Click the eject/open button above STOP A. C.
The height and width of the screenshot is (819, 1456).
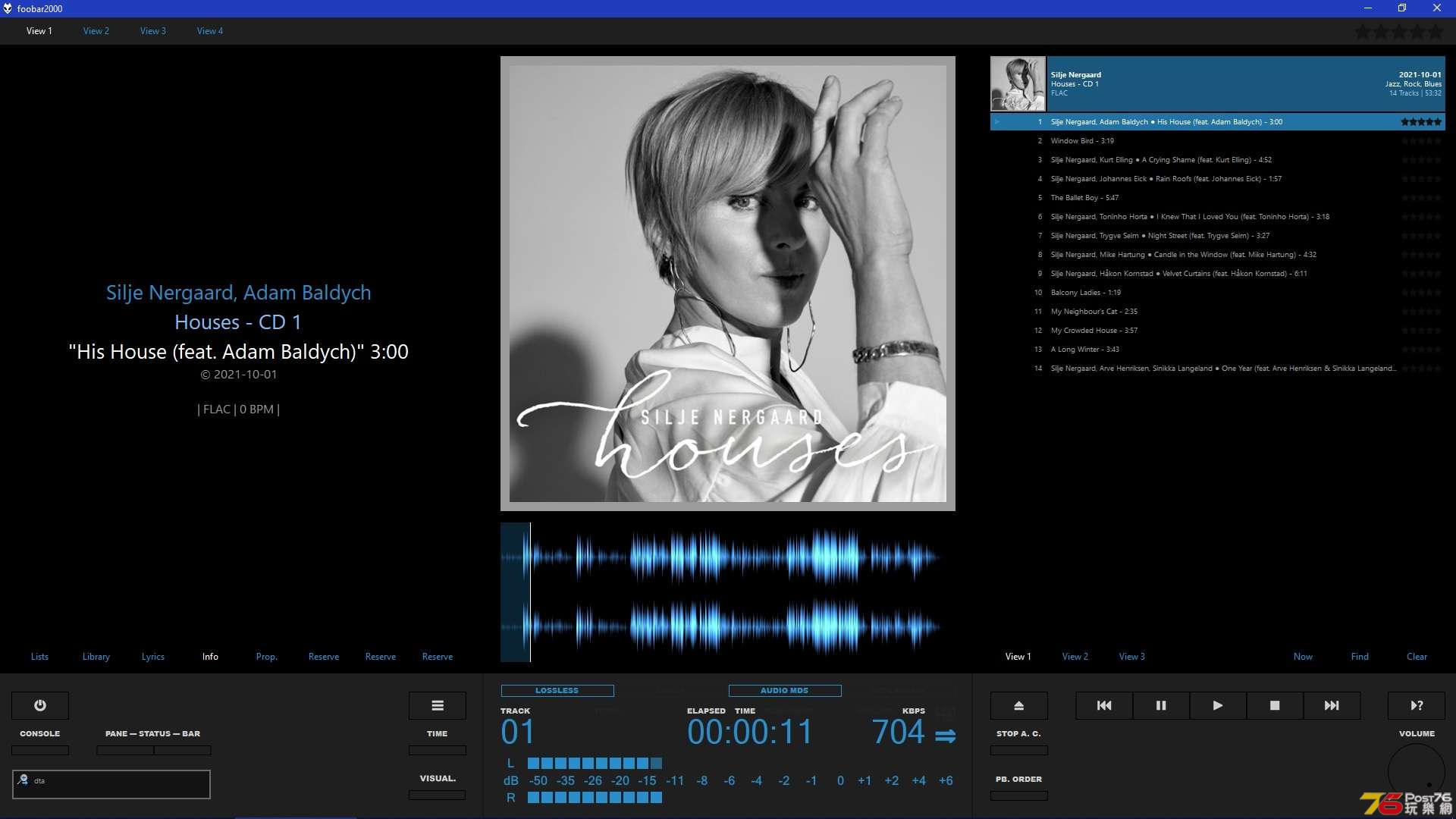[x=1019, y=705]
